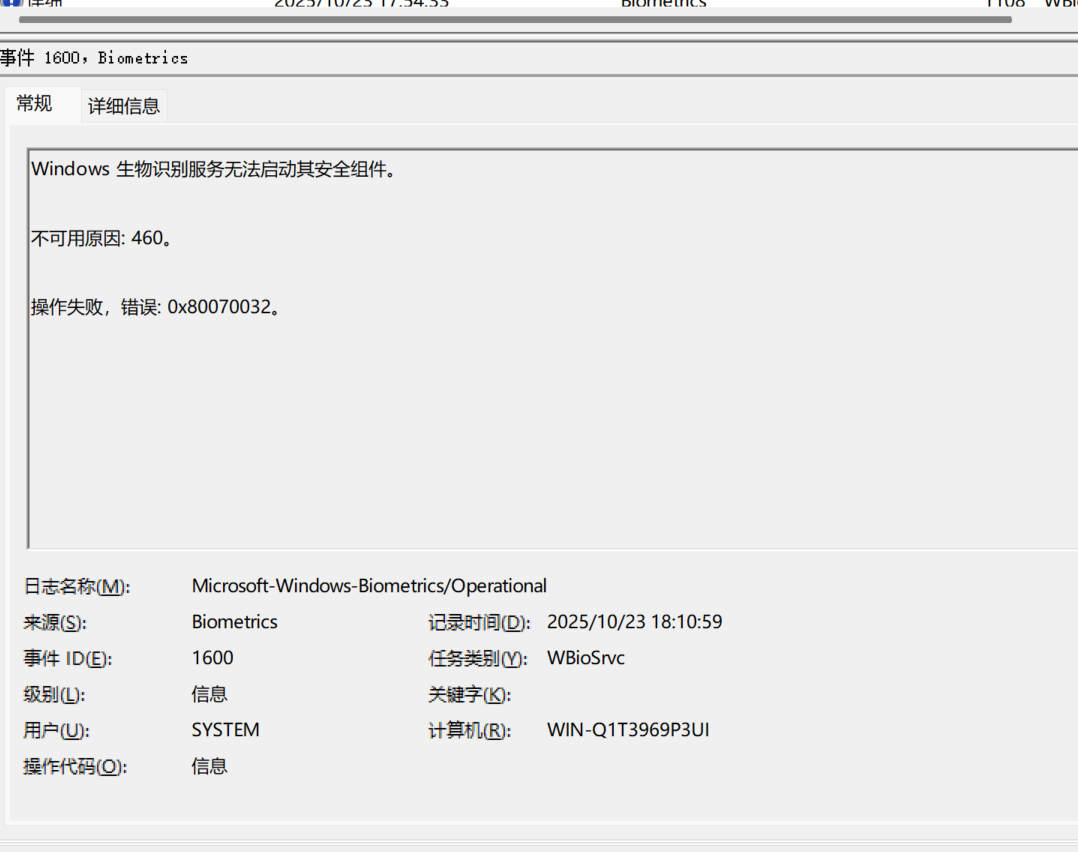Click the 级别 value 信息
The image size is (1078, 852).
coord(209,694)
